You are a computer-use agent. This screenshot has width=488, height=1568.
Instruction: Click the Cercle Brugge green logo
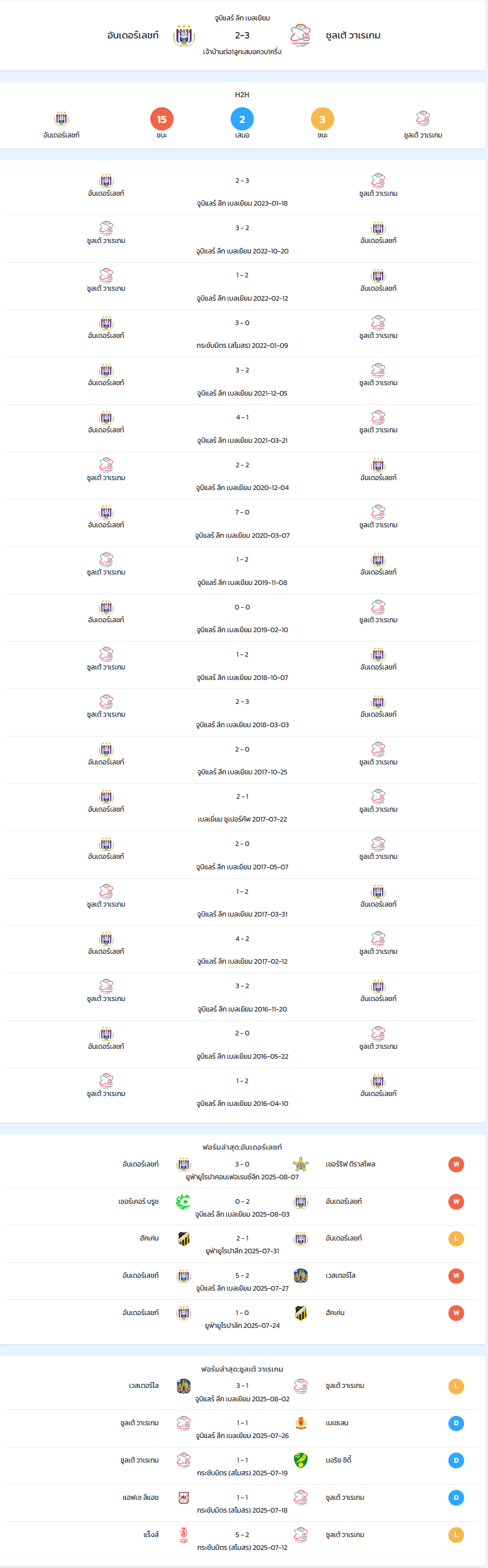point(184,1201)
